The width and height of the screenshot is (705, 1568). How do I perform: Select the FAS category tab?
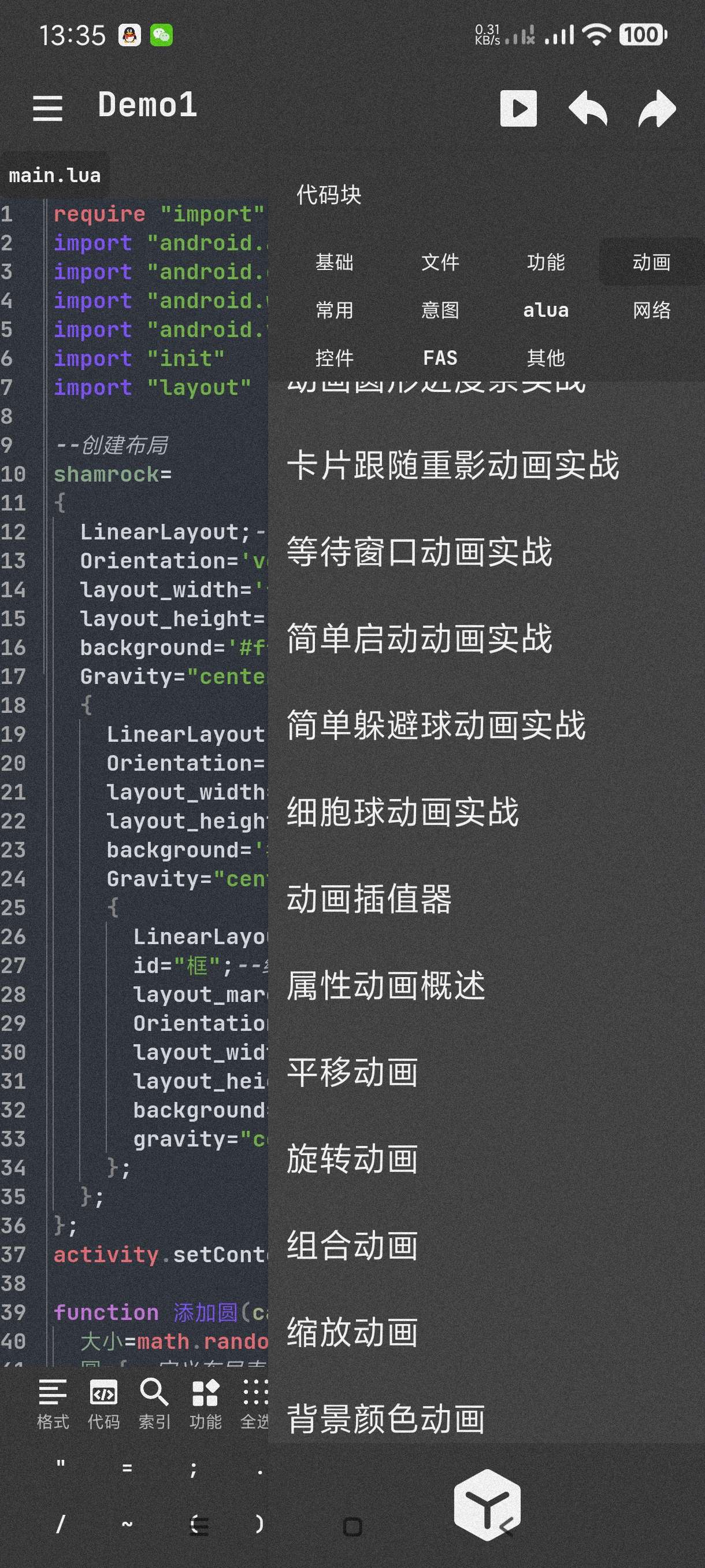pyautogui.click(x=440, y=358)
